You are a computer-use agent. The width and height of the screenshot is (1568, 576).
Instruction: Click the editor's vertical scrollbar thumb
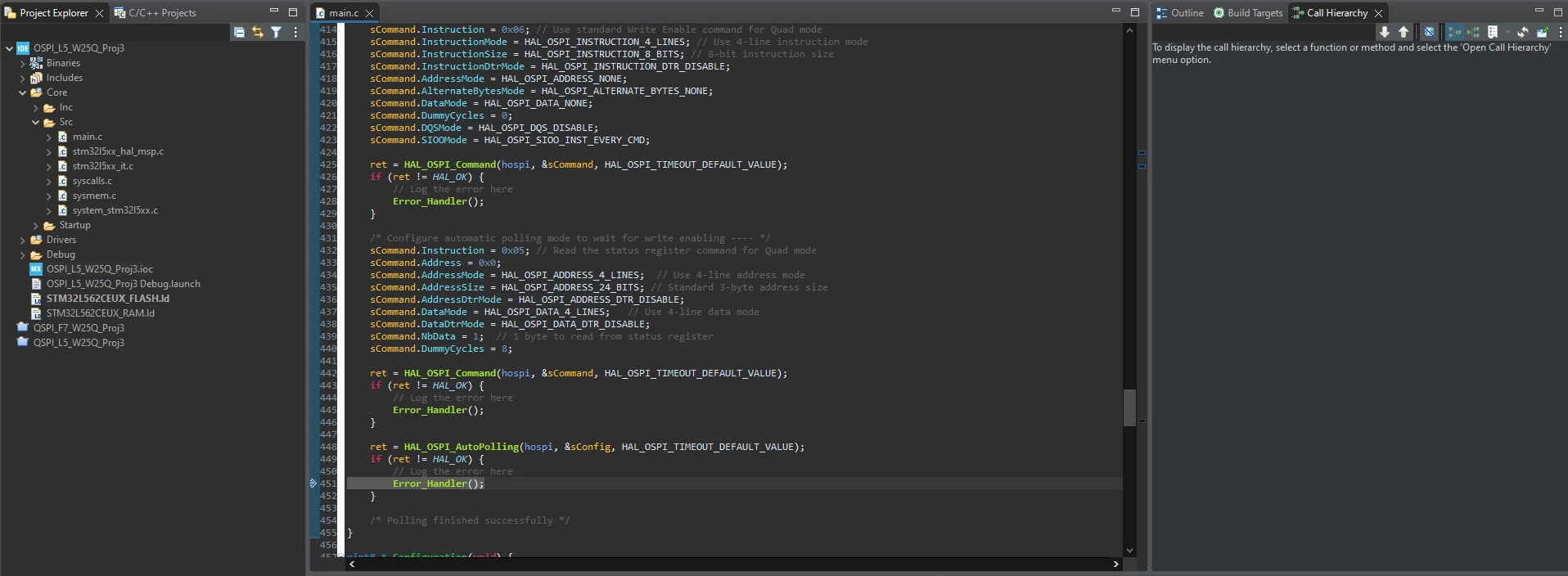pyautogui.click(x=1129, y=407)
